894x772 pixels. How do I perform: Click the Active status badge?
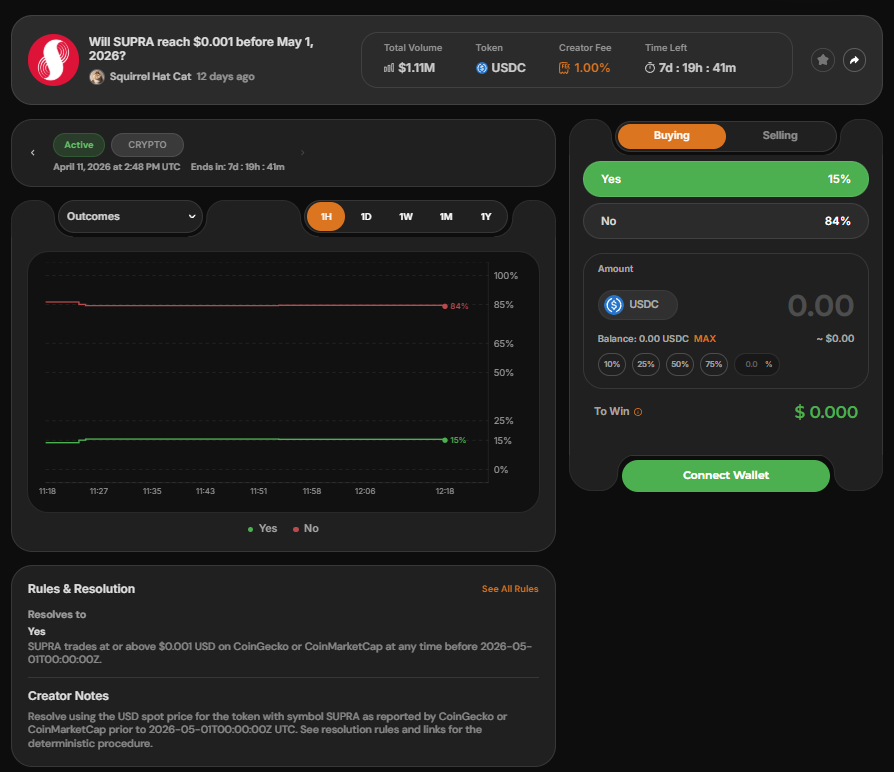(x=79, y=145)
